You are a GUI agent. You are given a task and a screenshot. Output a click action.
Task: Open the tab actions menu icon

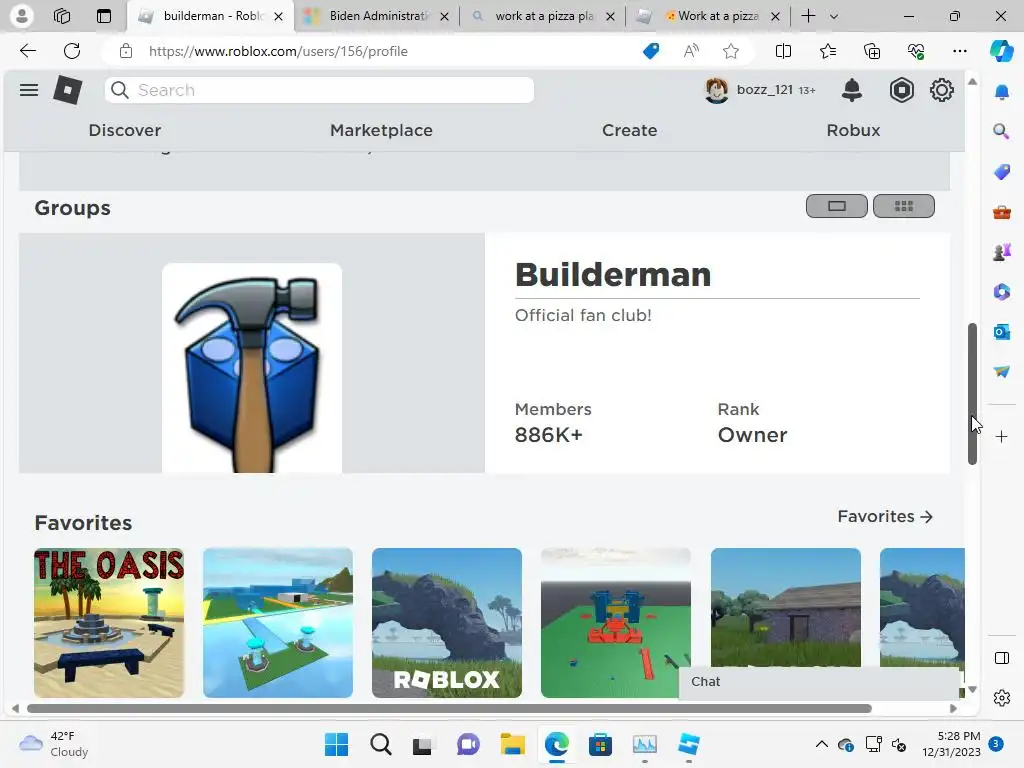104,16
